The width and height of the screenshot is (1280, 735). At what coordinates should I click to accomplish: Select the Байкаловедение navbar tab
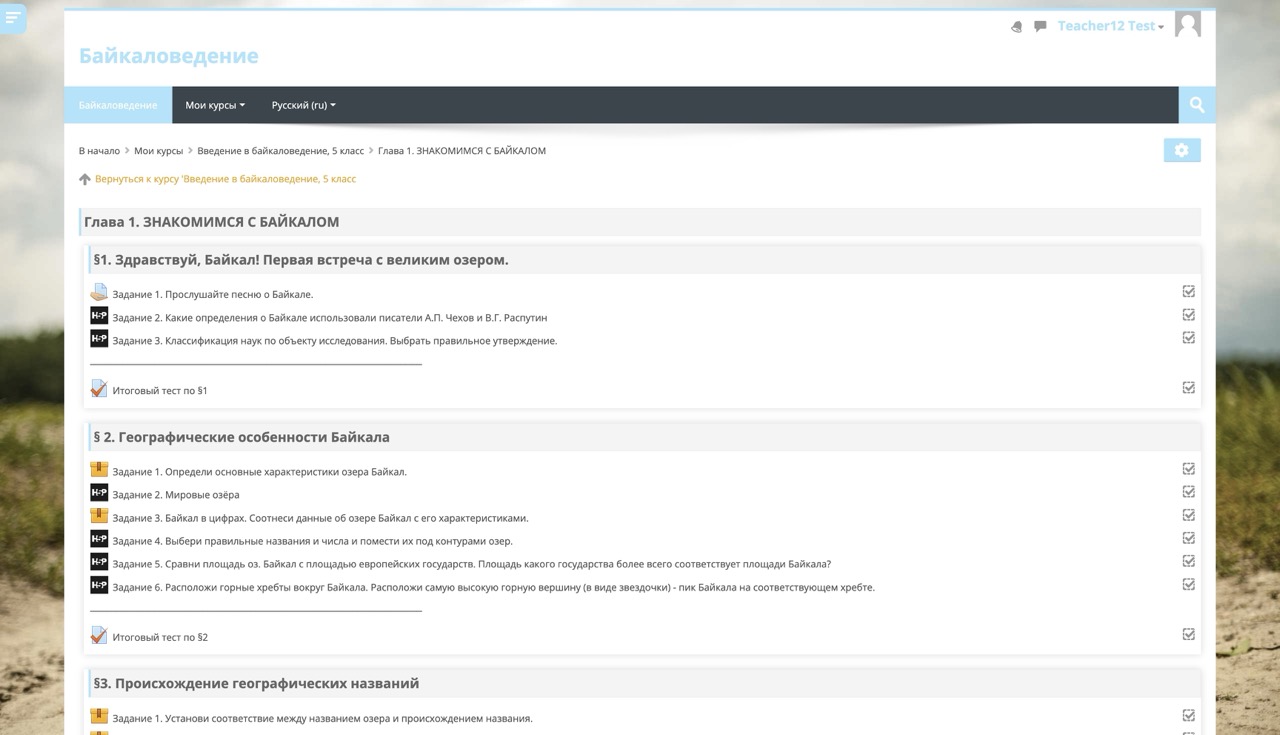[118, 105]
